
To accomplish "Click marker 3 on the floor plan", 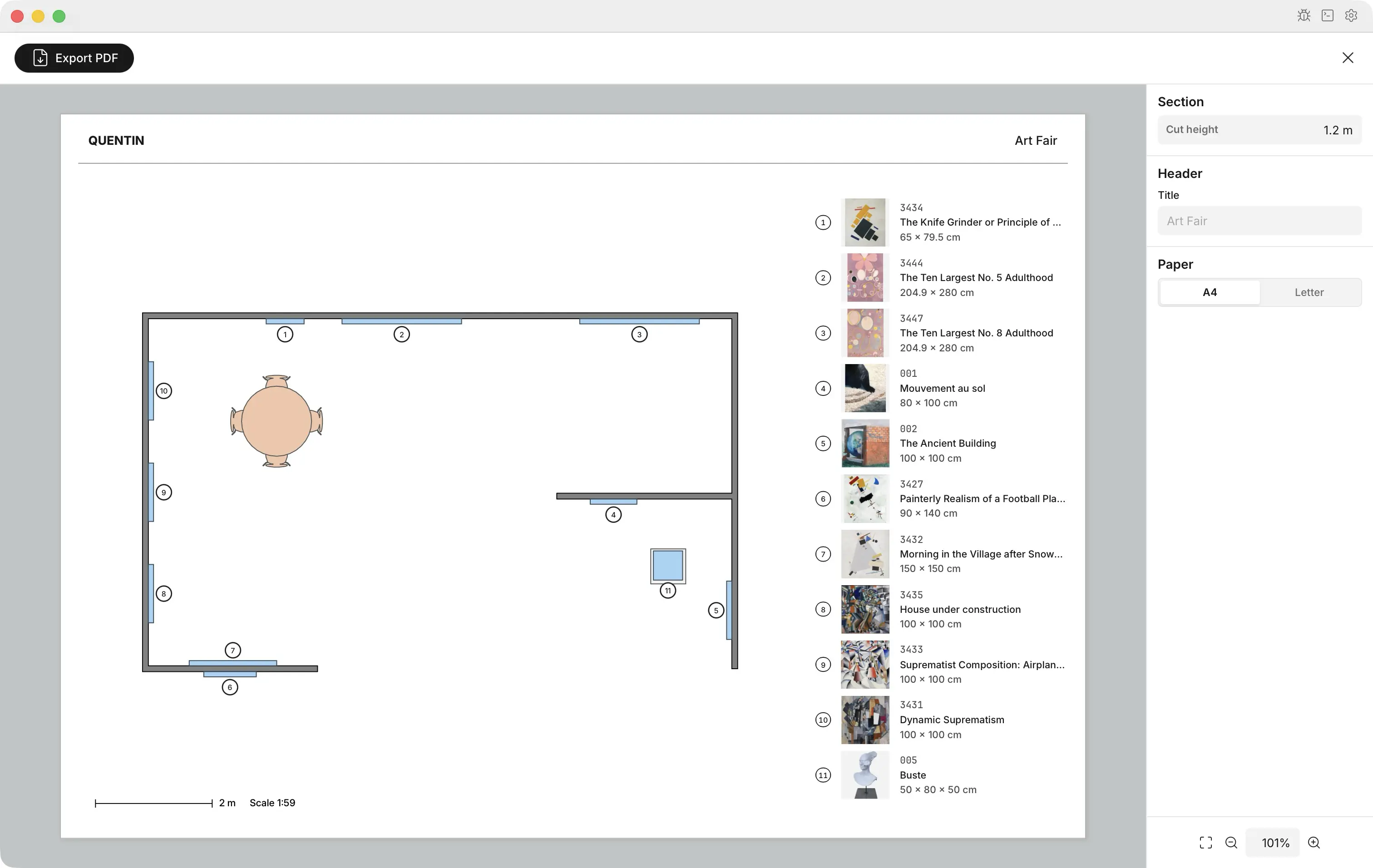I will click(x=639, y=335).
